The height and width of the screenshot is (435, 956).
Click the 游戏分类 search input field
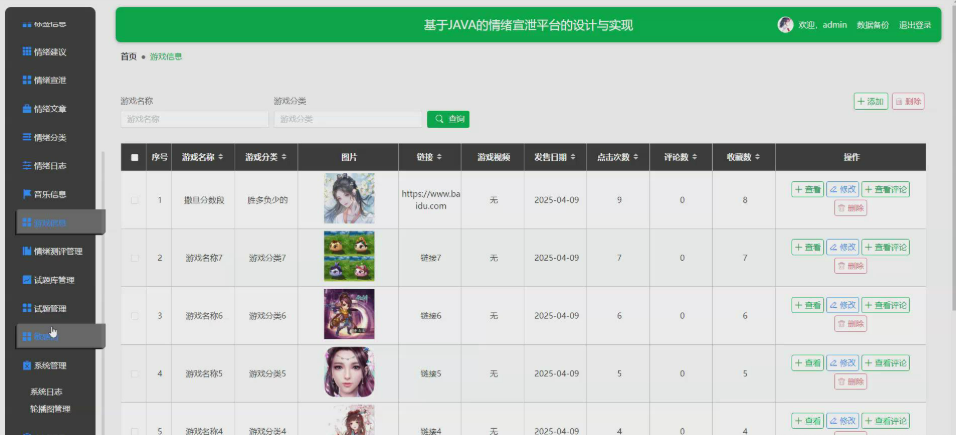(x=348, y=120)
